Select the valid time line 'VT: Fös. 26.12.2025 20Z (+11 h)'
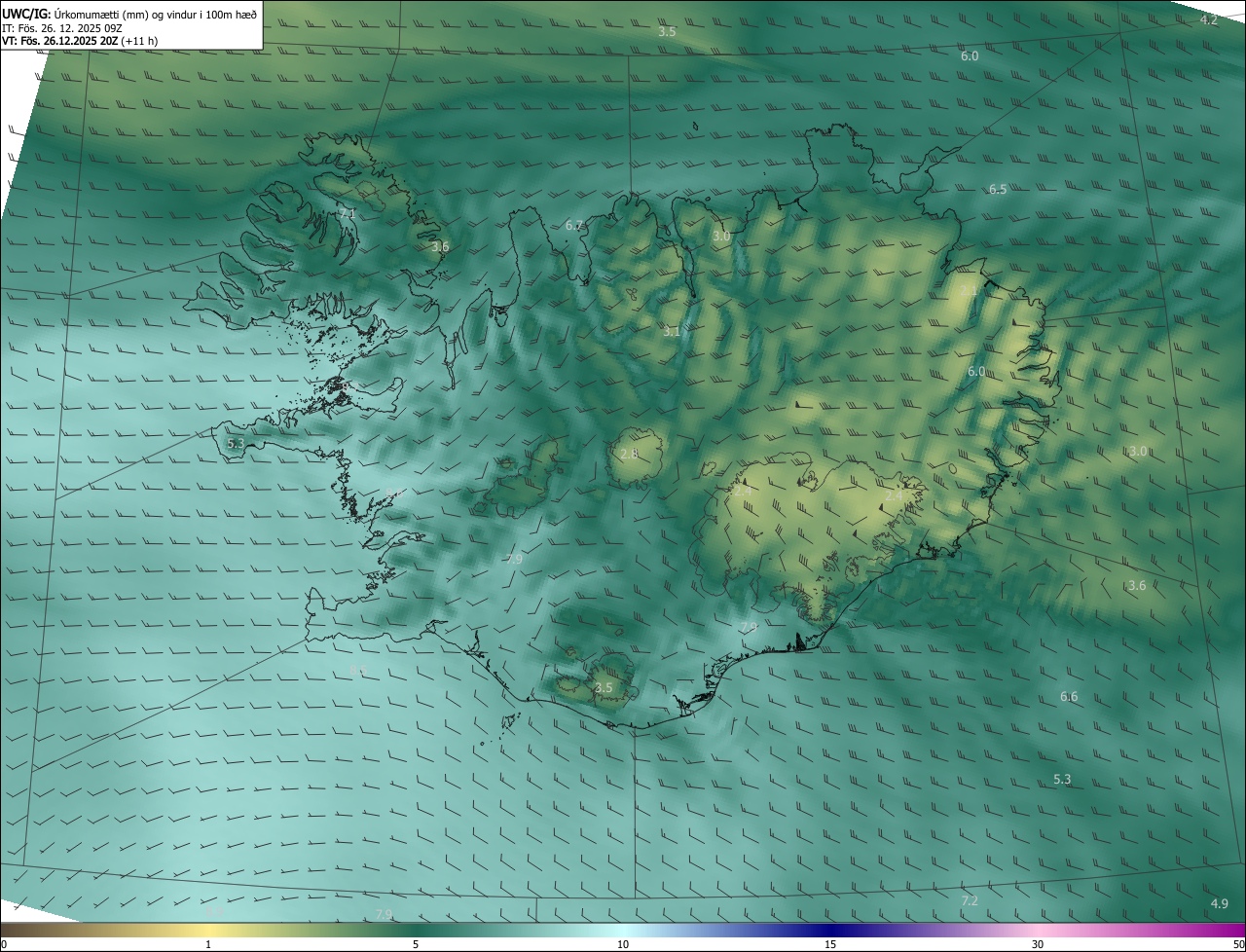Screen dimensions: 1246x952 80,41
